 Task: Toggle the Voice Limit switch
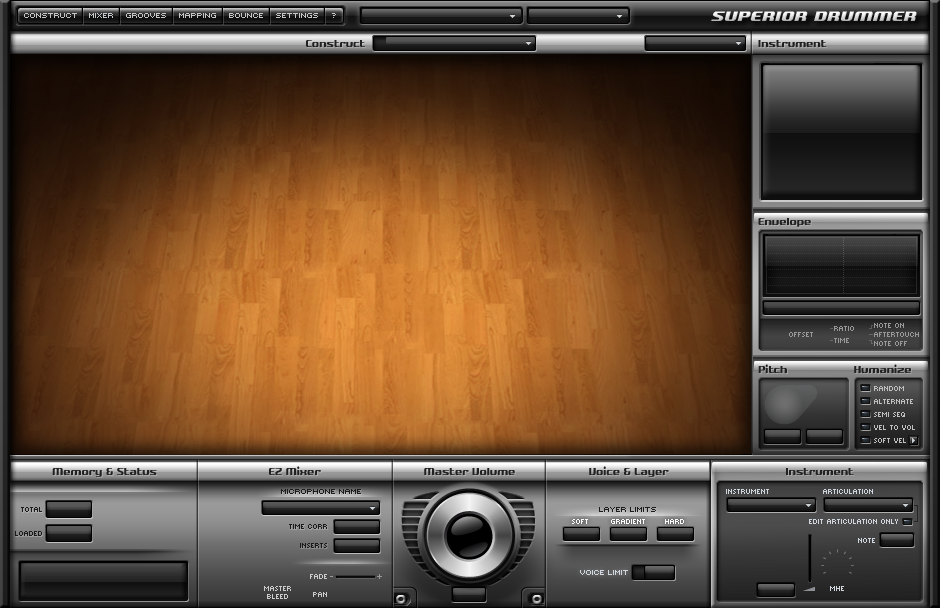(654, 572)
